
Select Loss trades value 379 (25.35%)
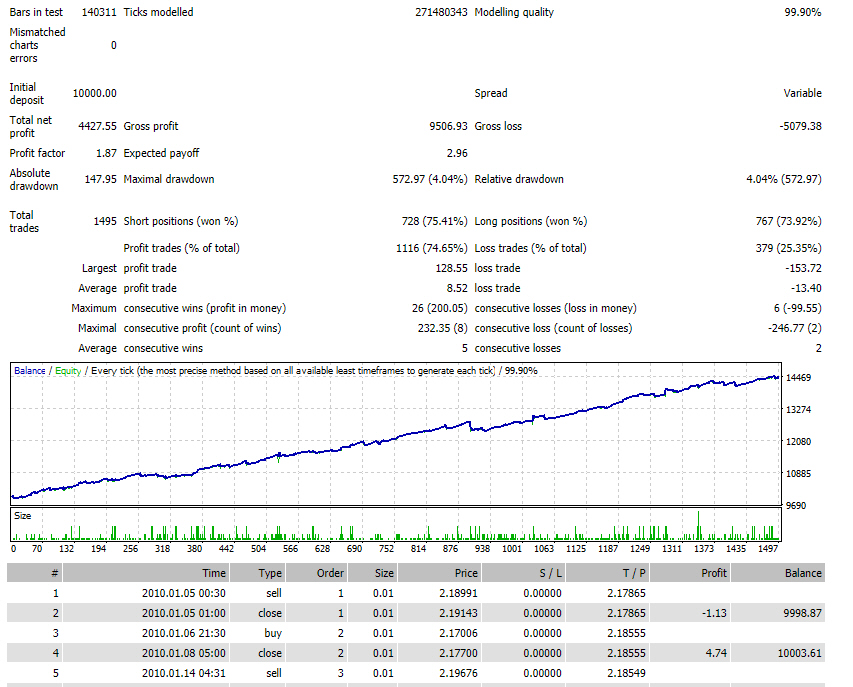click(789, 248)
